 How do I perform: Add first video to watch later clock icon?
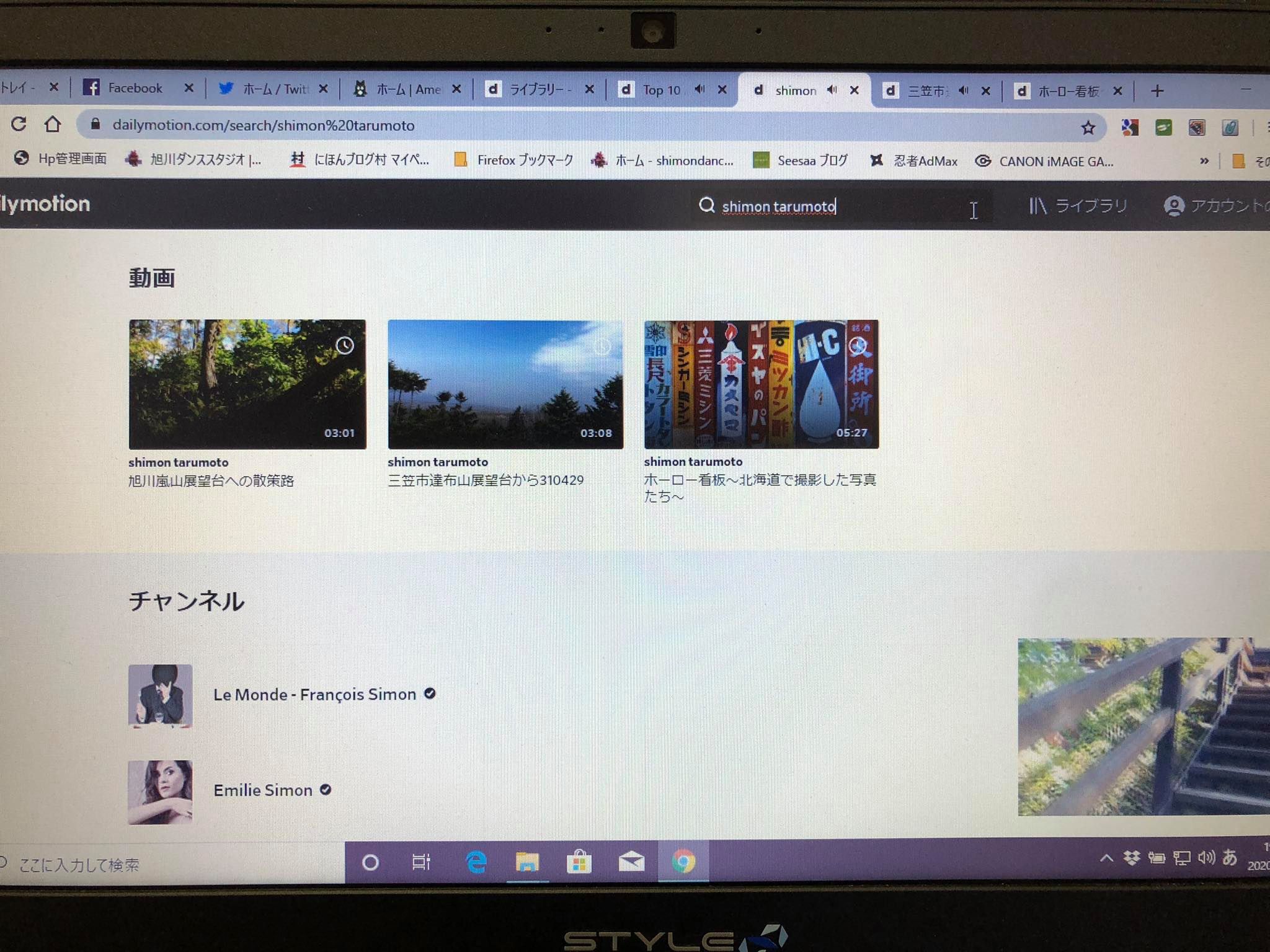[345, 345]
